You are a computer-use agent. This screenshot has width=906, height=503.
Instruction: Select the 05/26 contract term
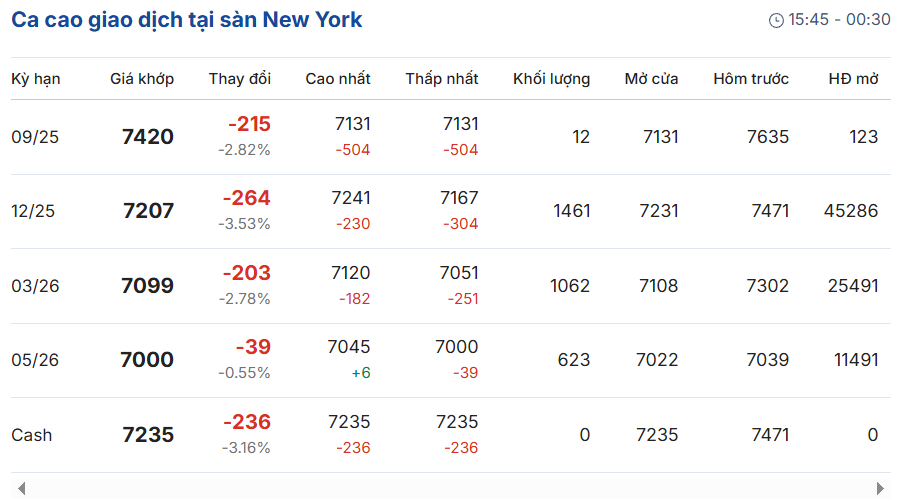click(35, 360)
